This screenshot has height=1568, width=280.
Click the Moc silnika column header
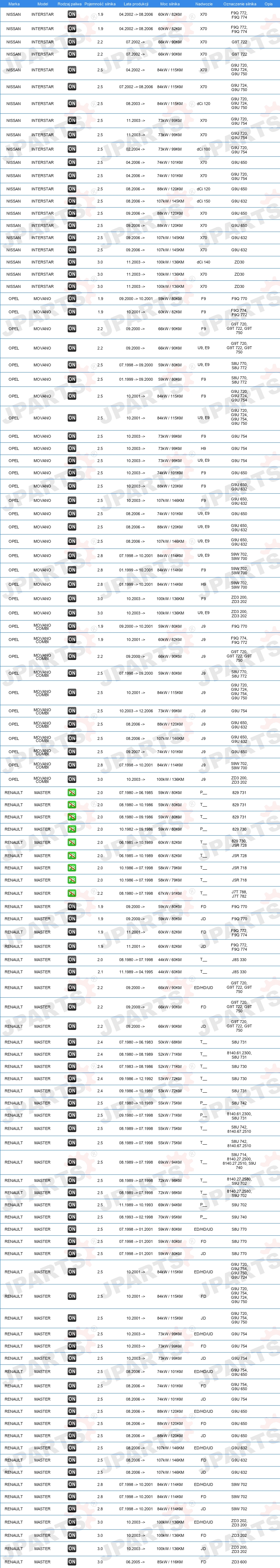pos(170,4)
